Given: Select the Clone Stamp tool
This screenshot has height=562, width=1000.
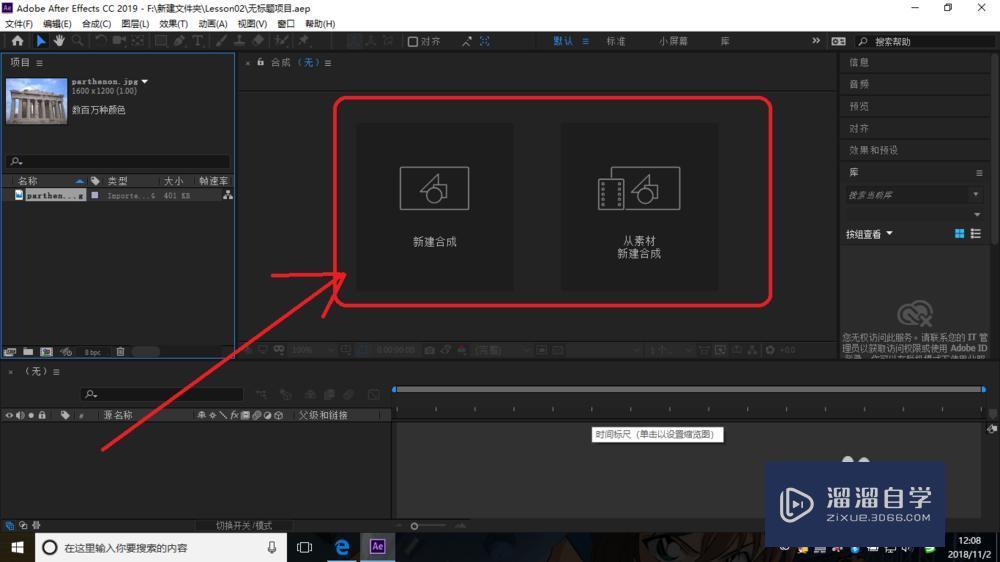Looking at the screenshot, I should click(x=239, y=41).
